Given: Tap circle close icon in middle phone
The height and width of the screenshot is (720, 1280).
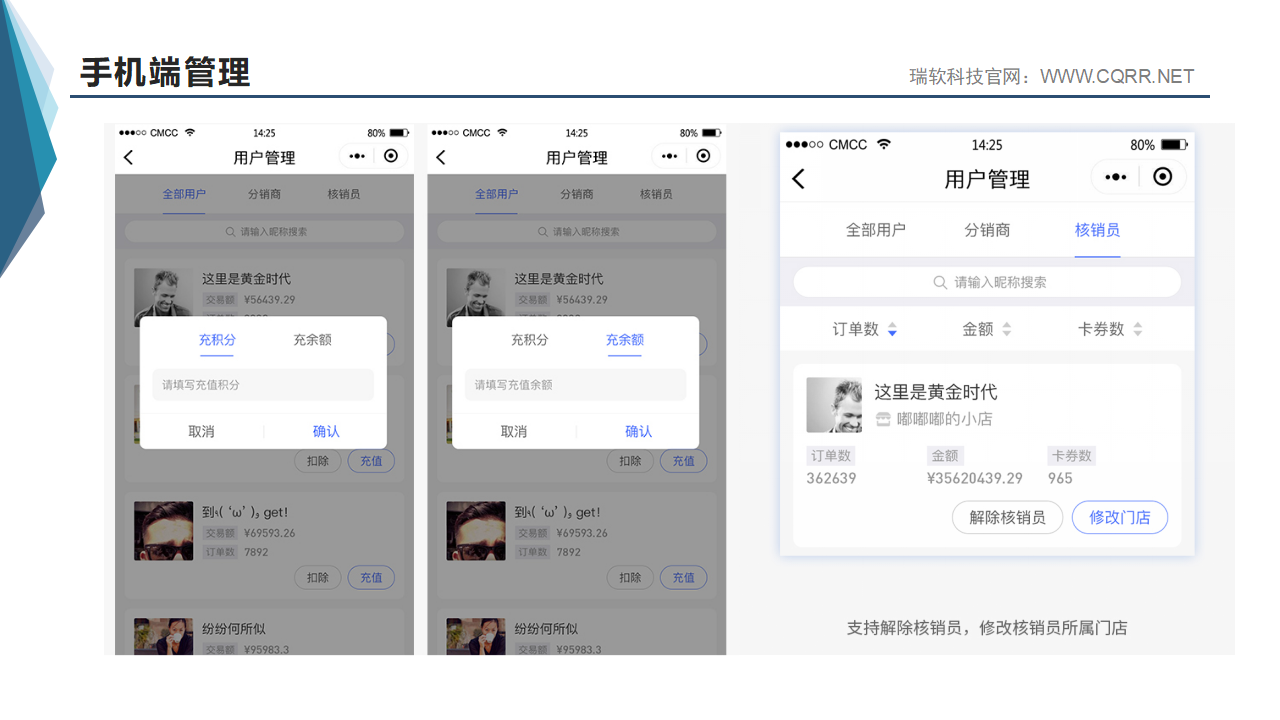Looking at the screenshot, I should point(704,156).
